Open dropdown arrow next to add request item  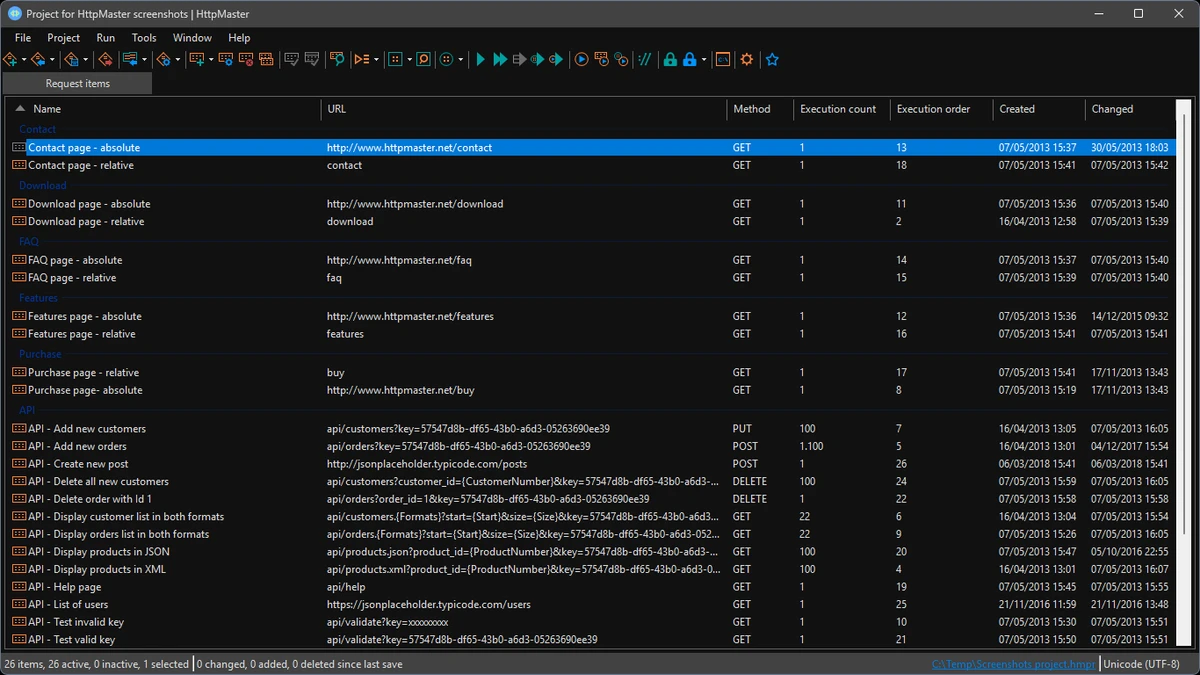pyautogui.click(x=211, y=60)
